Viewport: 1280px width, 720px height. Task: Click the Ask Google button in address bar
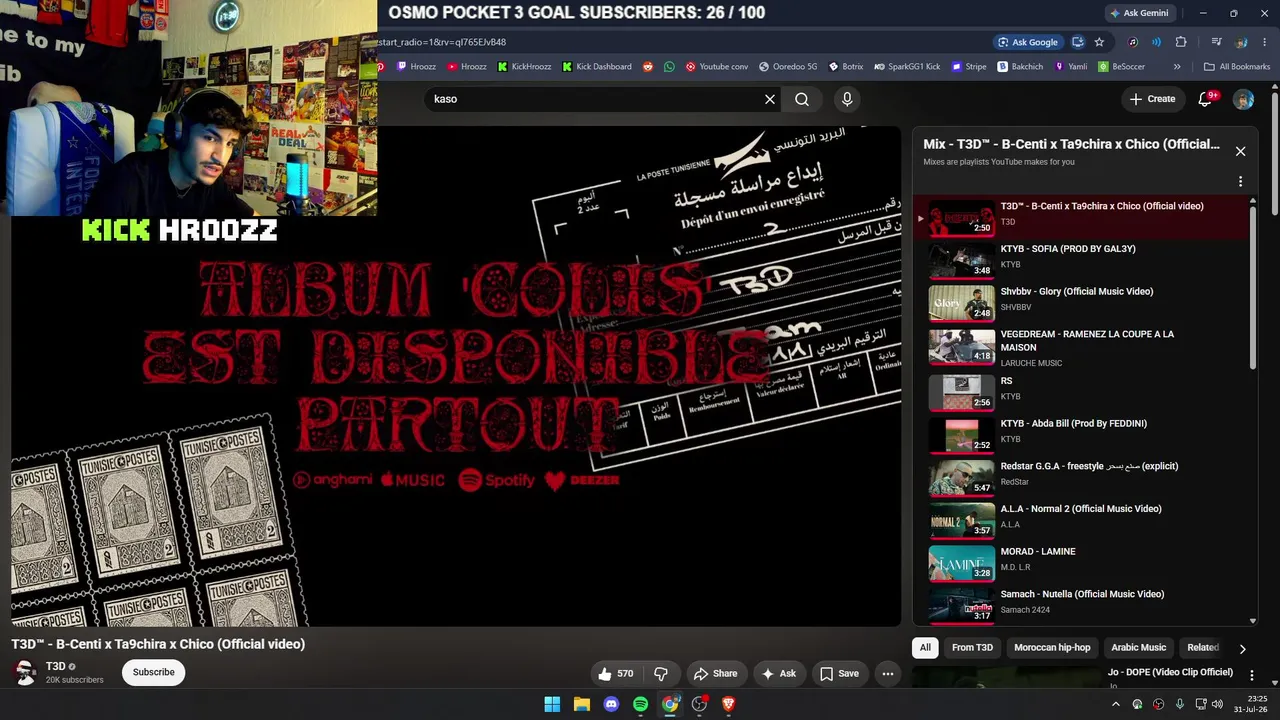click(x=1027, y=42)
